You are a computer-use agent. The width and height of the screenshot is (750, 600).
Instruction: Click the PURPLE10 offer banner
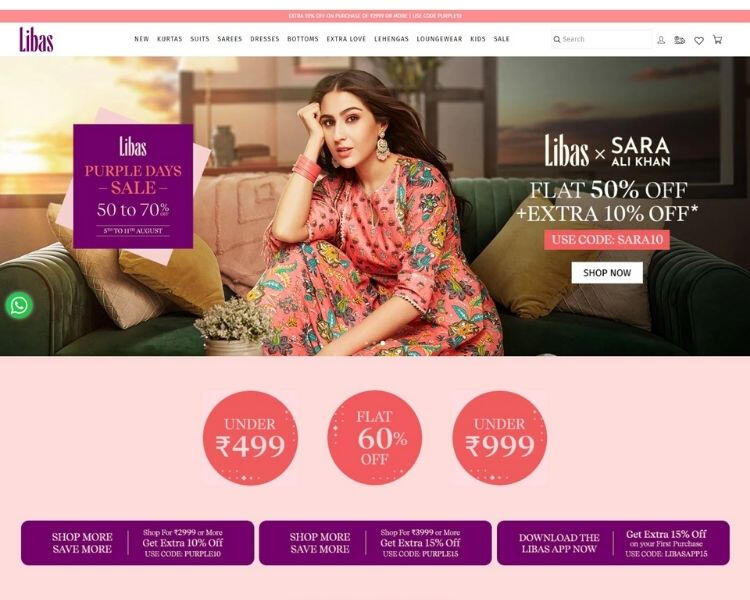[x=137, y=543]
